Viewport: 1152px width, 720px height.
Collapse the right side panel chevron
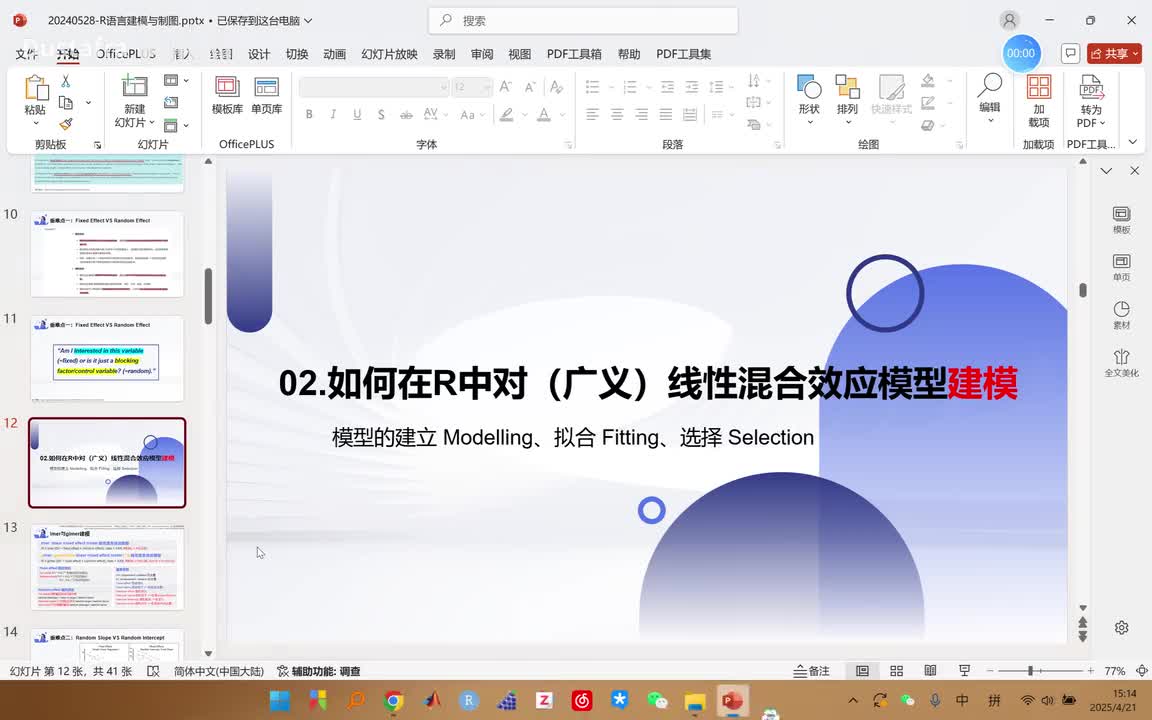1106,170
